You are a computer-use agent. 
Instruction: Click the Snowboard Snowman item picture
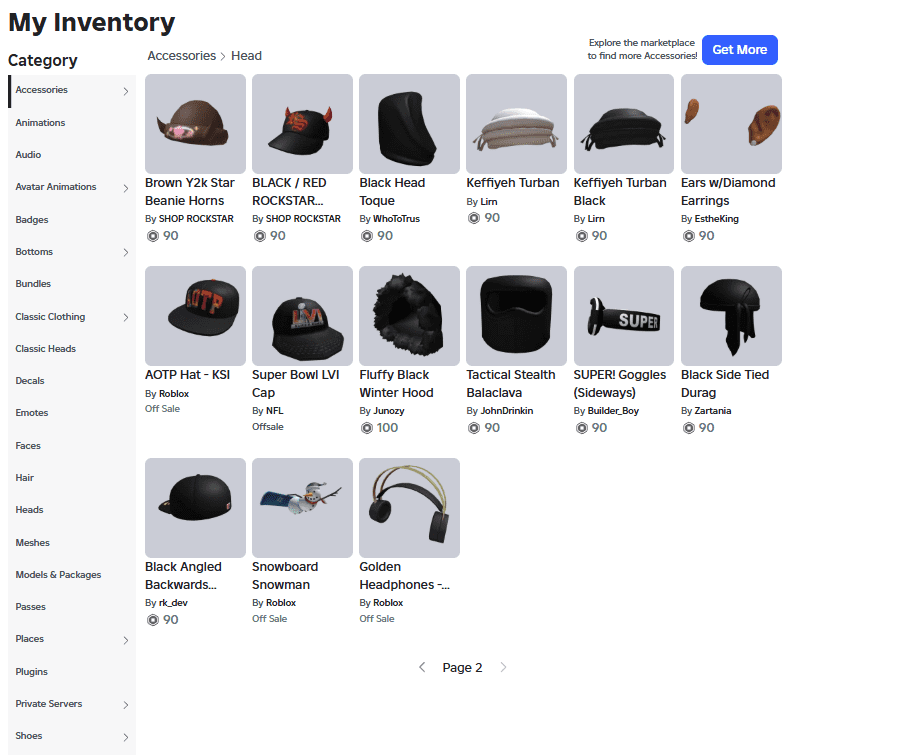click(302, 508)
